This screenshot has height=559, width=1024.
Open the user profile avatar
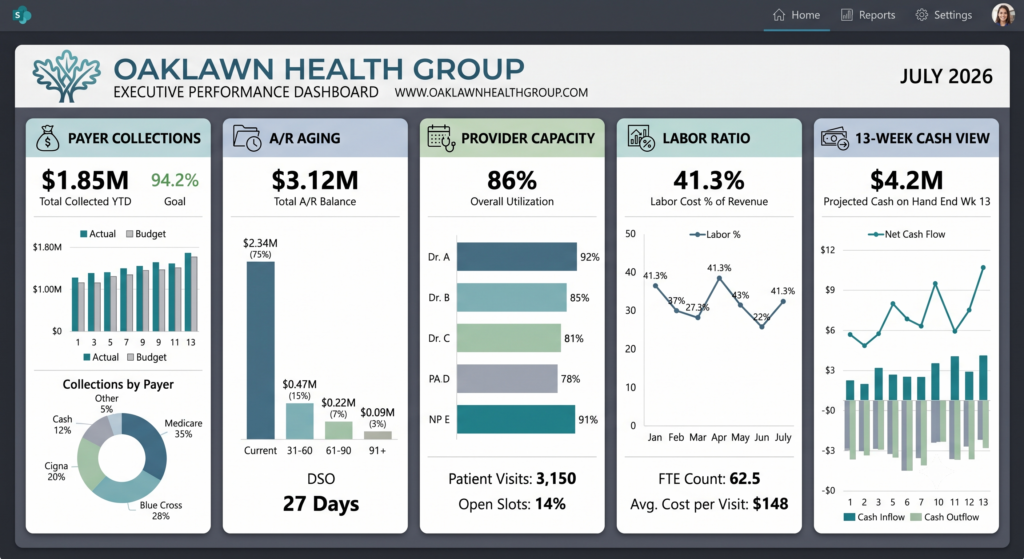click(x=1002, y=14)
